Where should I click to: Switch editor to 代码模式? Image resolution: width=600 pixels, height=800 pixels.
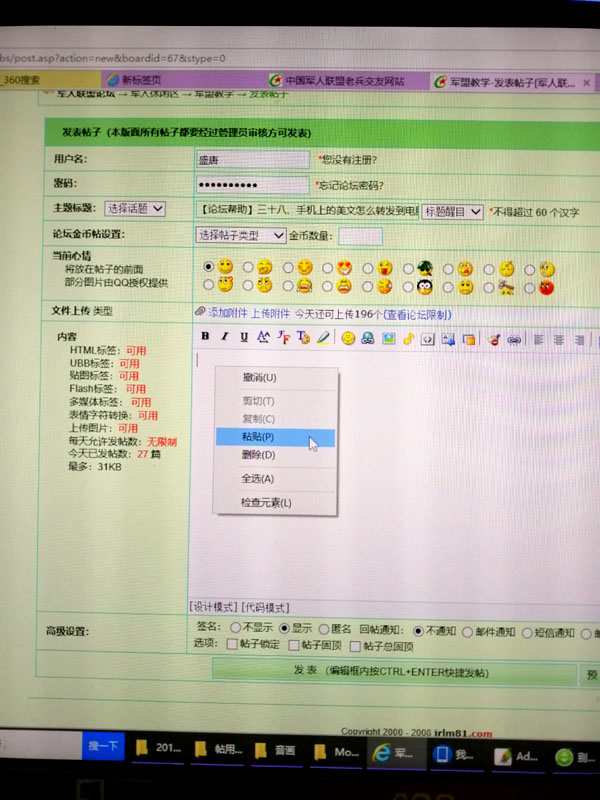pyautogui.click(x=265, y=608)
